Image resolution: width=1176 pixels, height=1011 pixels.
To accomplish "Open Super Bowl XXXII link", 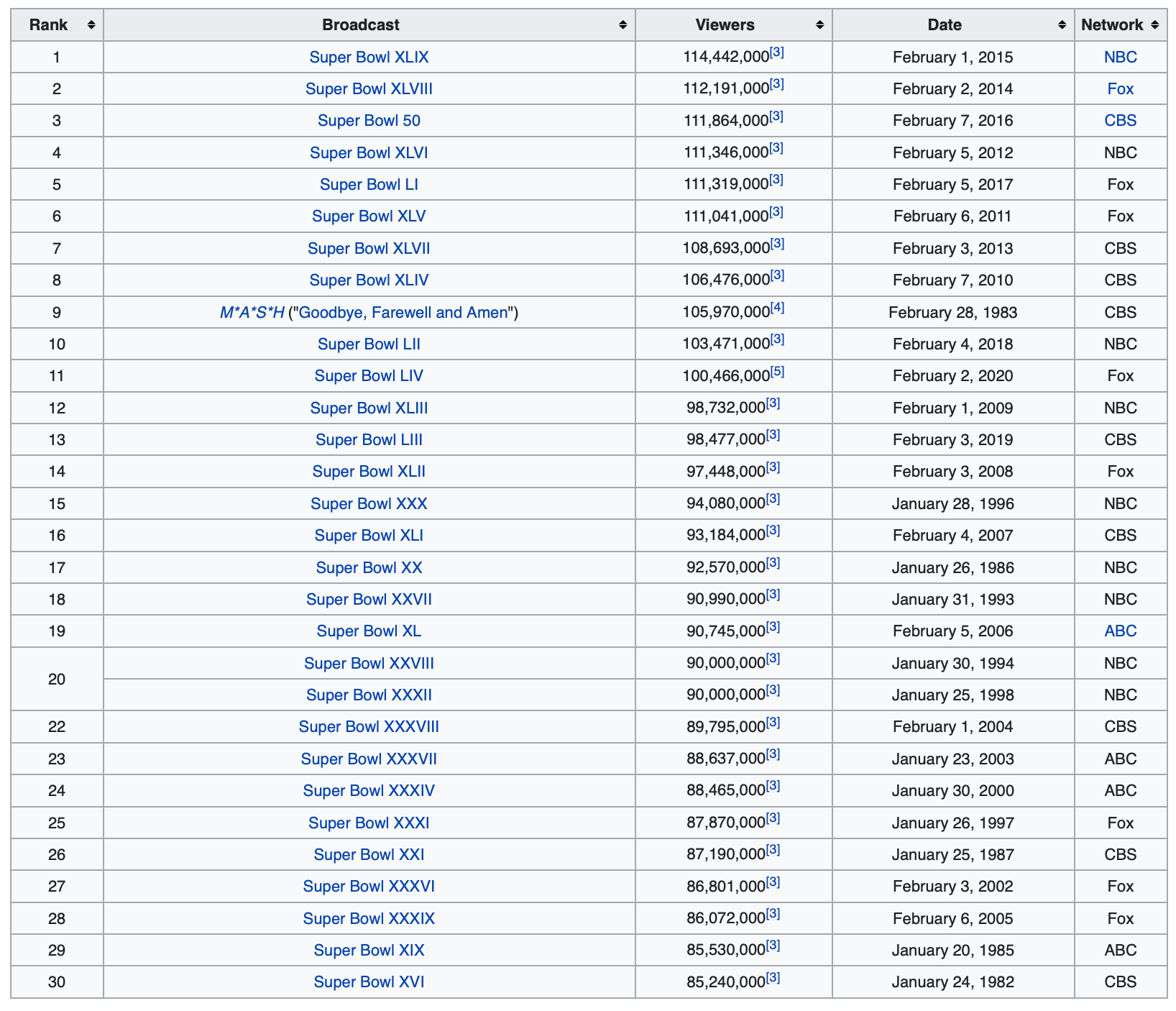I will click(369, 695).
